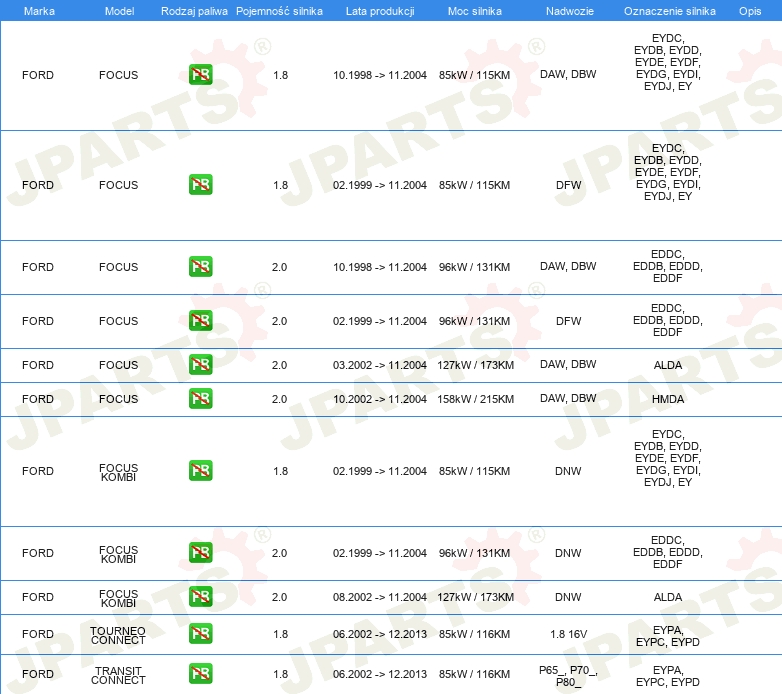Click fuel icon in Focus 2.0 10.1998 row
The image size is (782, 694).
tap(200, 266)
